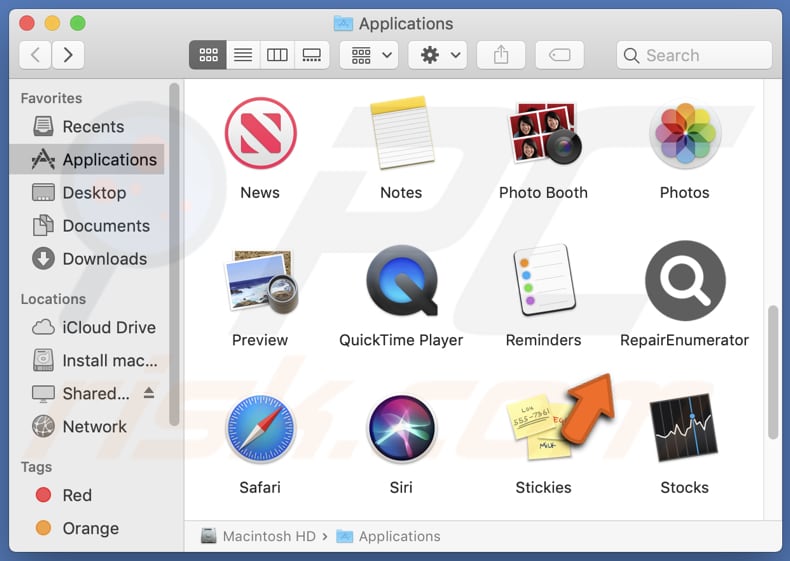Open the News app icon
Viewport: 790px width, 561px height.
tap(260, 133)
